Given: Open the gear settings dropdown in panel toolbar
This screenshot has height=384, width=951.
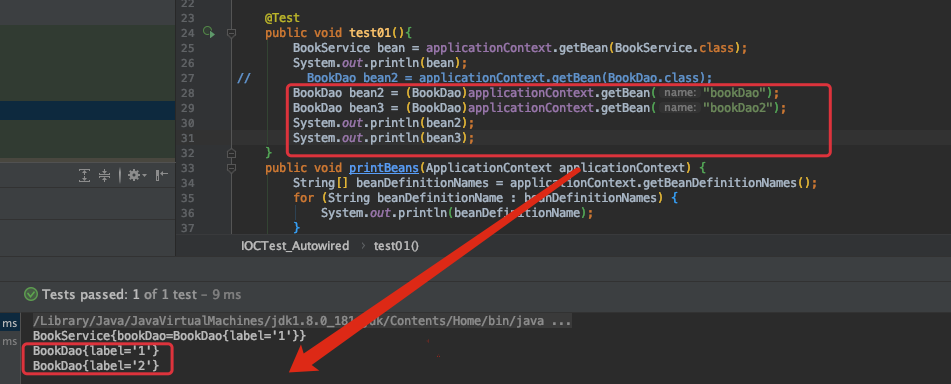Looking at the screenshot, I should 136,175.
